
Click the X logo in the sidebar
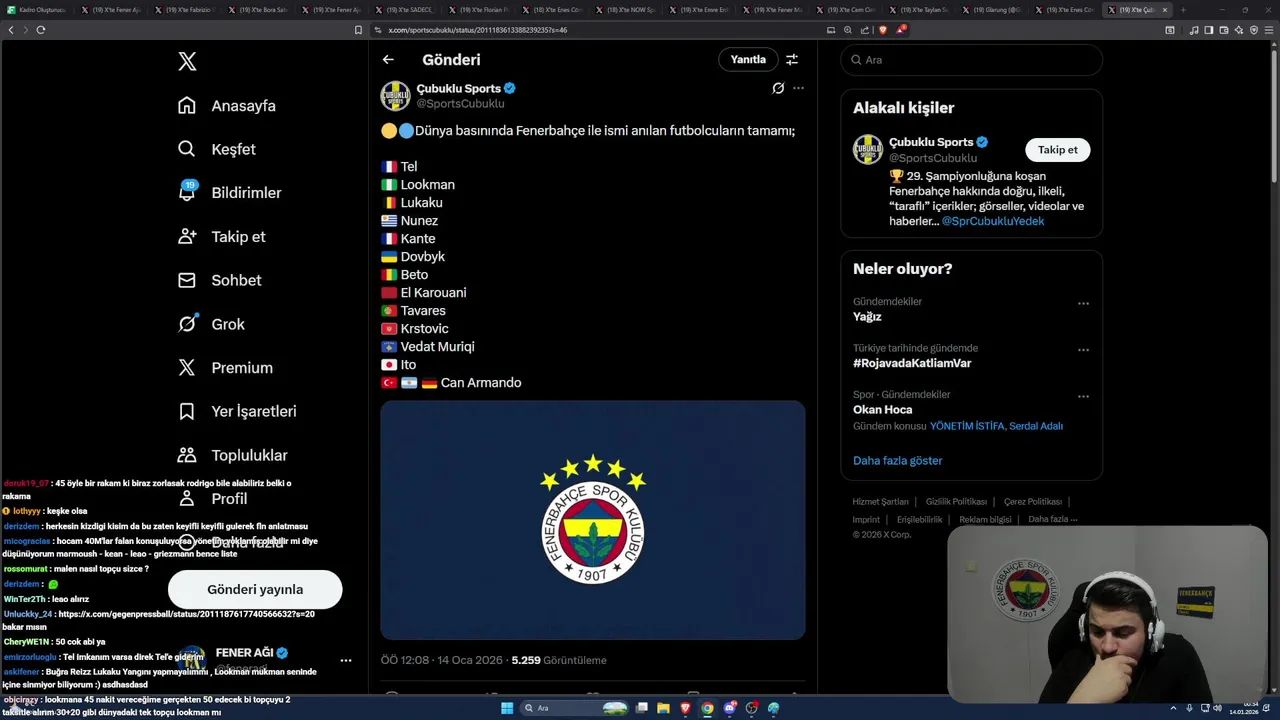187,62
